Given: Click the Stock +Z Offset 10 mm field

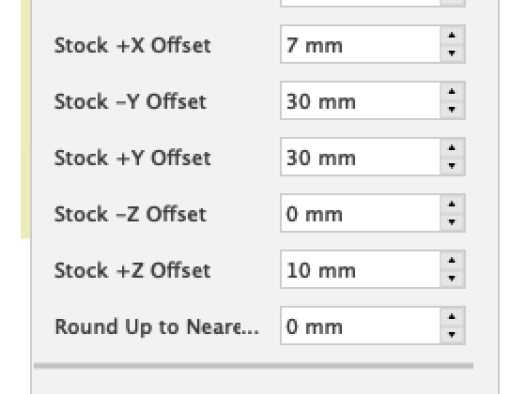Looking at the screenshot, I should [360, 270].
